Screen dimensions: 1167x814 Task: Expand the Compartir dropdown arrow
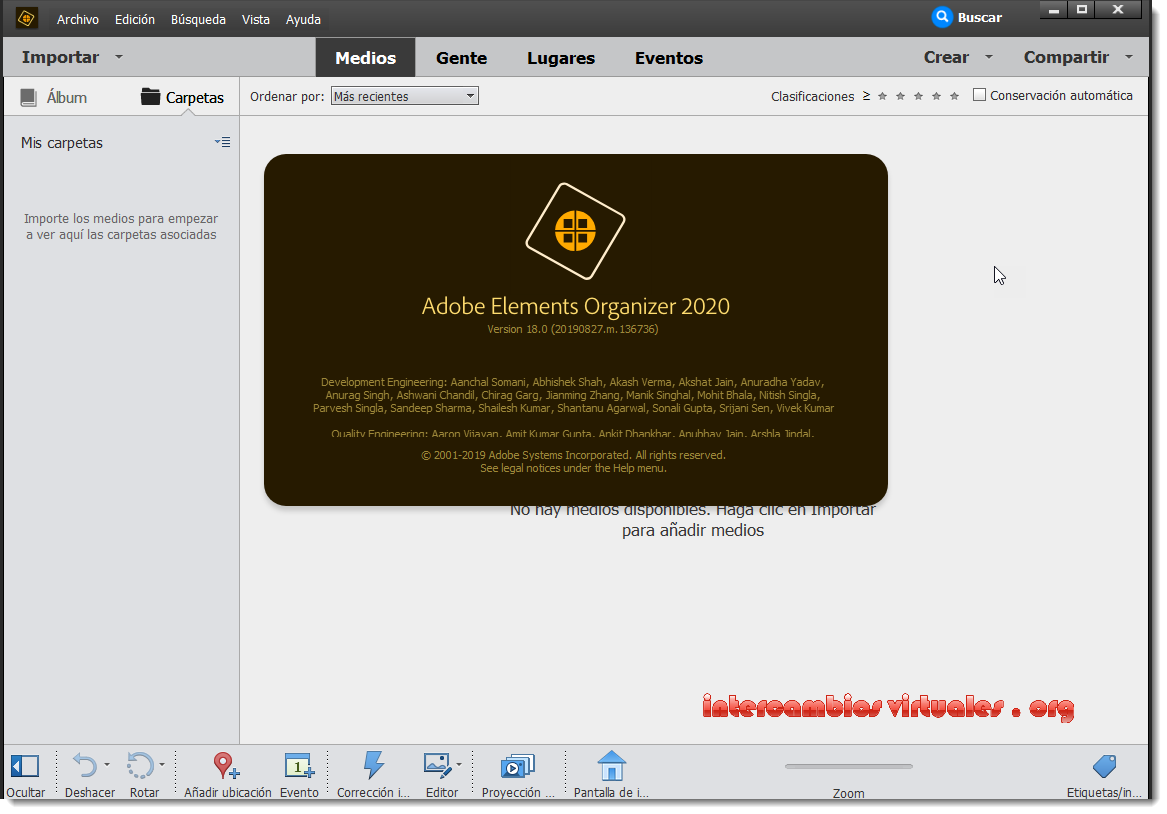(1129, 57)
